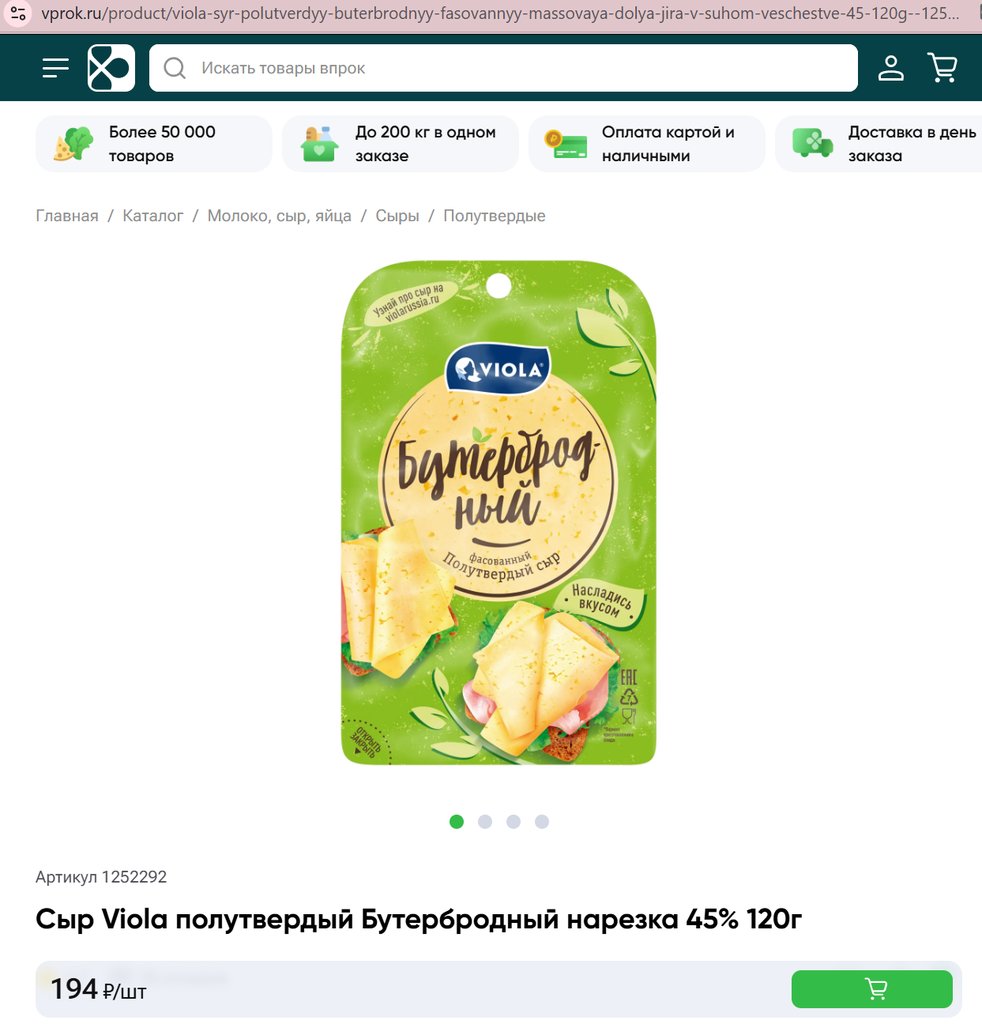The width and height of the screenshot is (982, 1024).
Task: Click the site settings icon in address bar
Action: pos(18,13)
